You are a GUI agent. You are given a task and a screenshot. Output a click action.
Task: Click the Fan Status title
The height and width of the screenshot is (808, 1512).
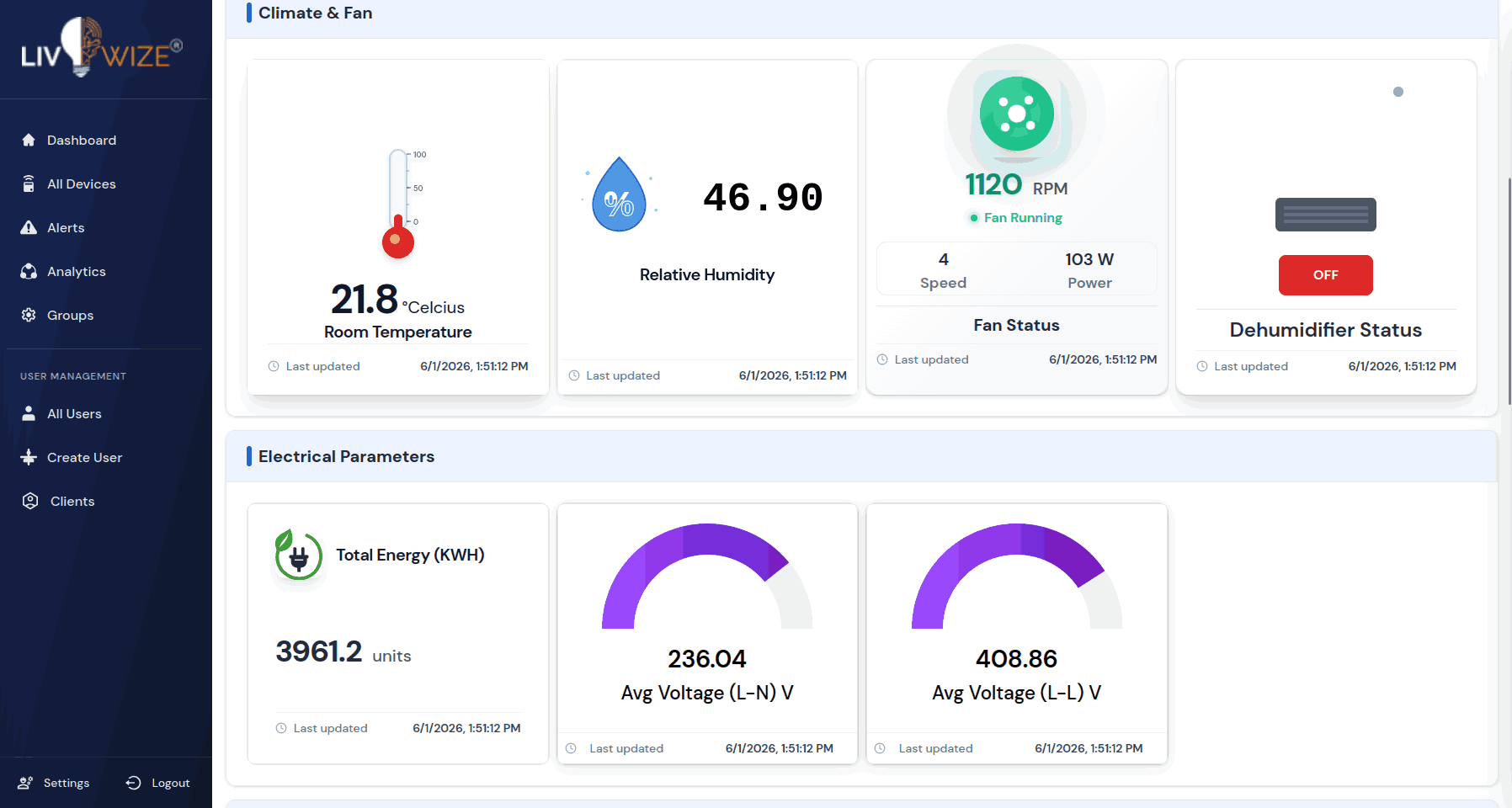coord(1017,325)
